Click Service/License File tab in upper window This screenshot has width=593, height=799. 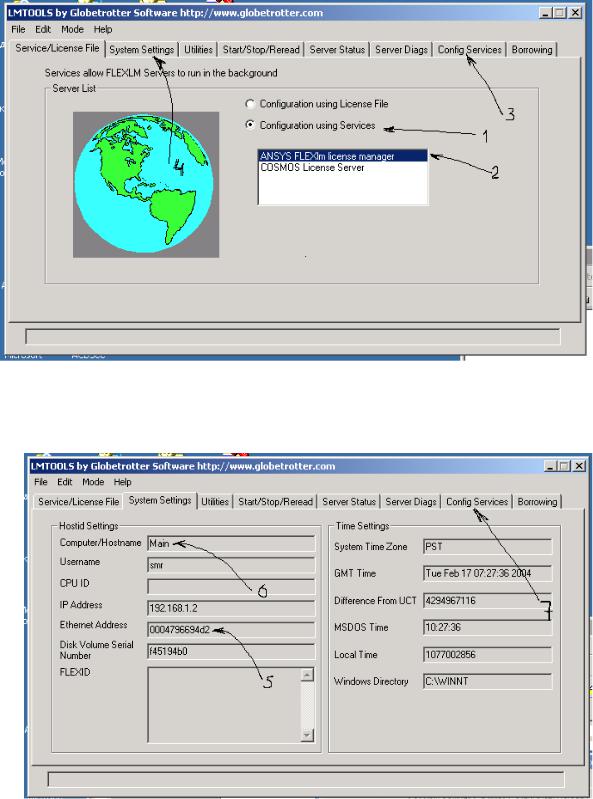(57, 48)
